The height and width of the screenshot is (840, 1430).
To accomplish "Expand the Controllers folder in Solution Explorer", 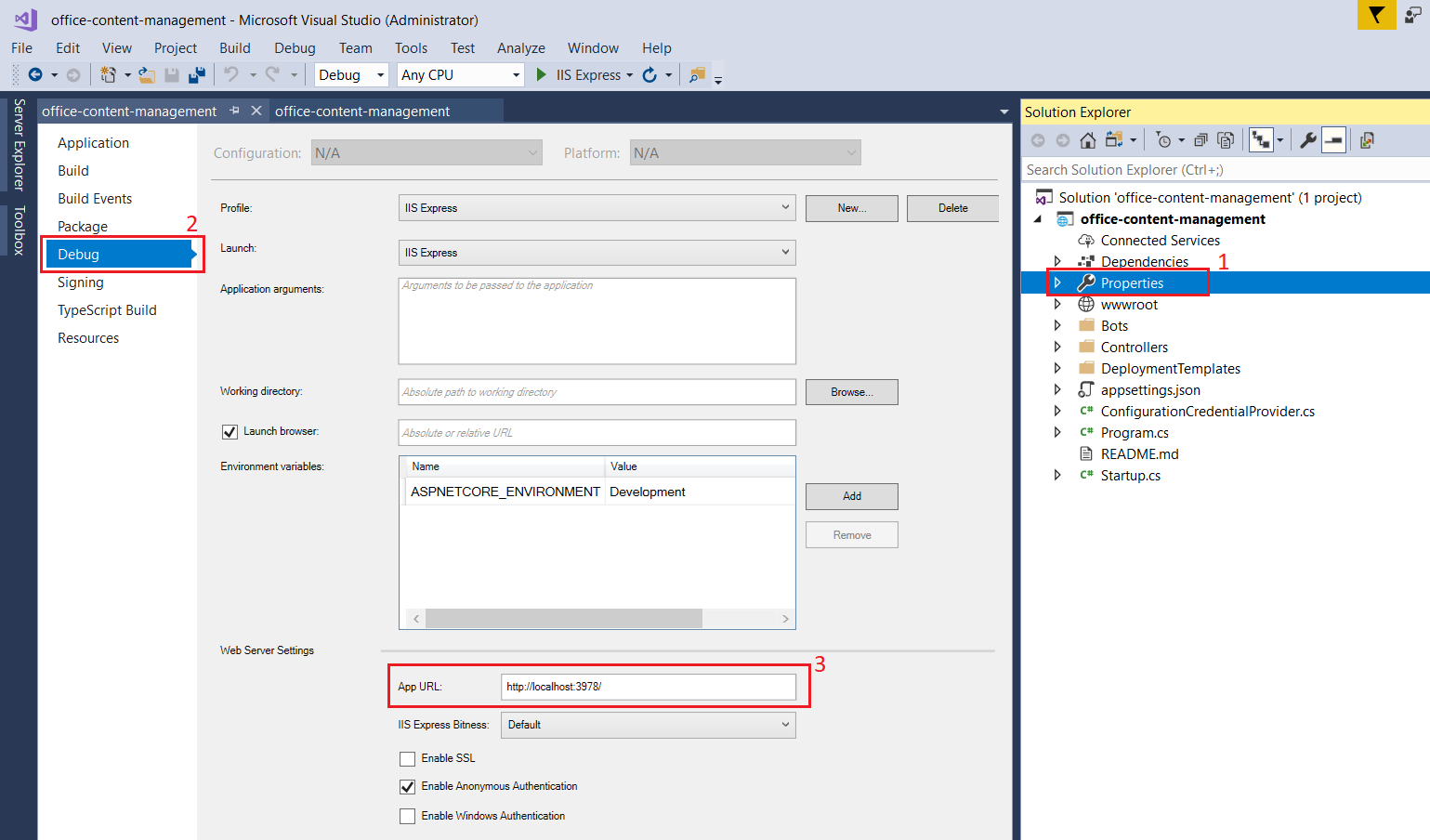I will coord(1057,348).
